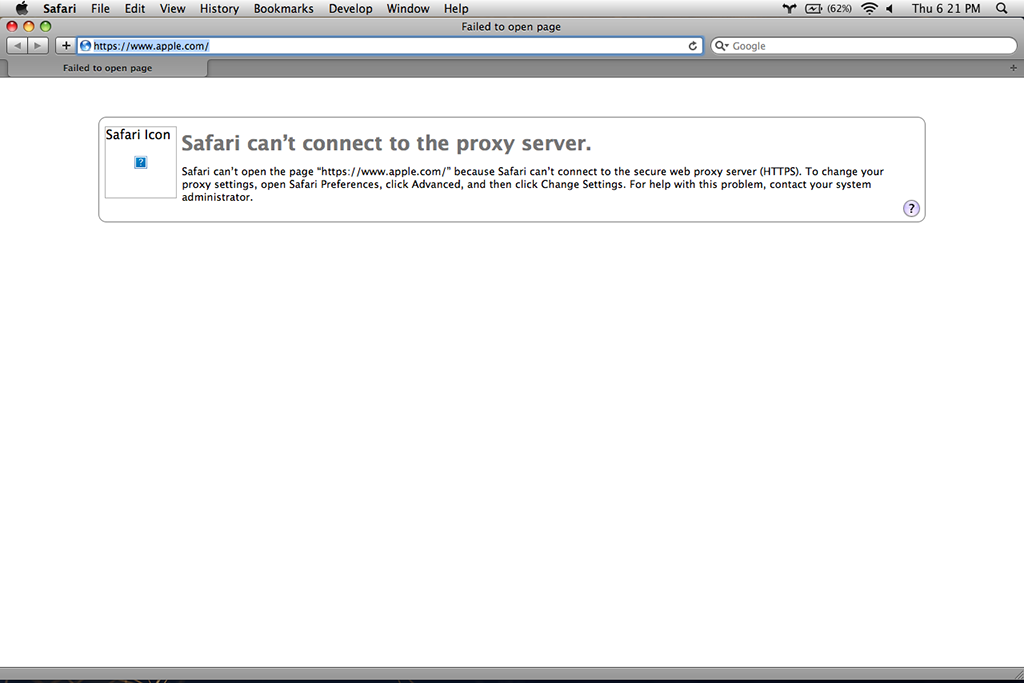Open the Help menu
The image size is (1024, 683).
coord(456,8)
